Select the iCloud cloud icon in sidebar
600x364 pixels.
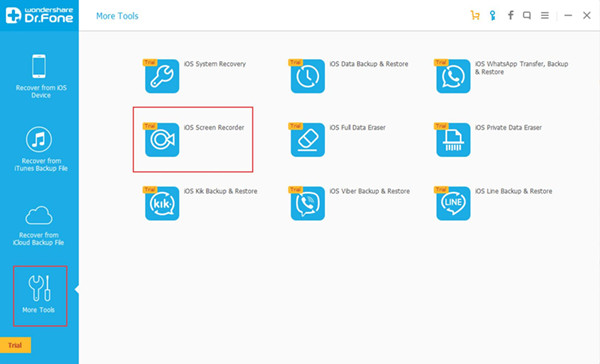39,215
